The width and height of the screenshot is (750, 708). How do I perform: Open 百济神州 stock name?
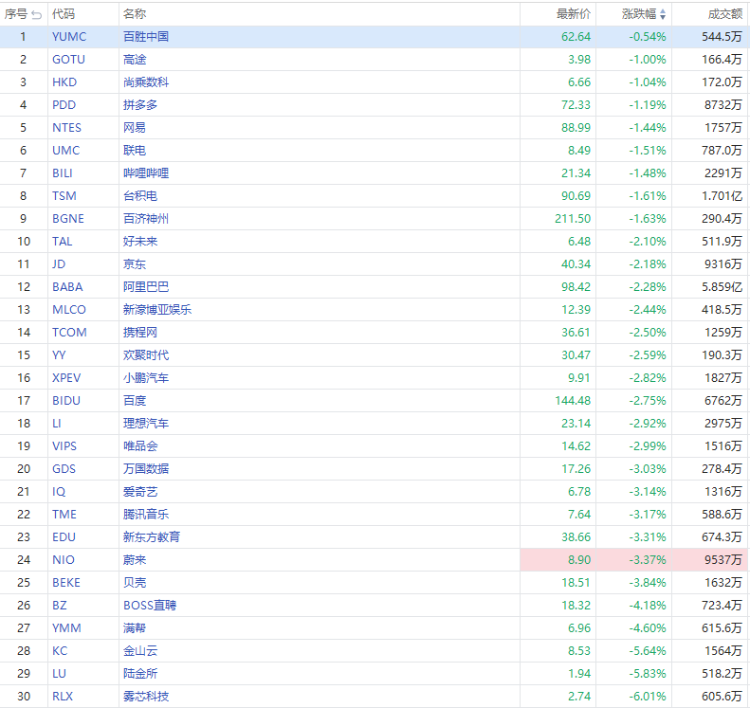click(146, 219)
